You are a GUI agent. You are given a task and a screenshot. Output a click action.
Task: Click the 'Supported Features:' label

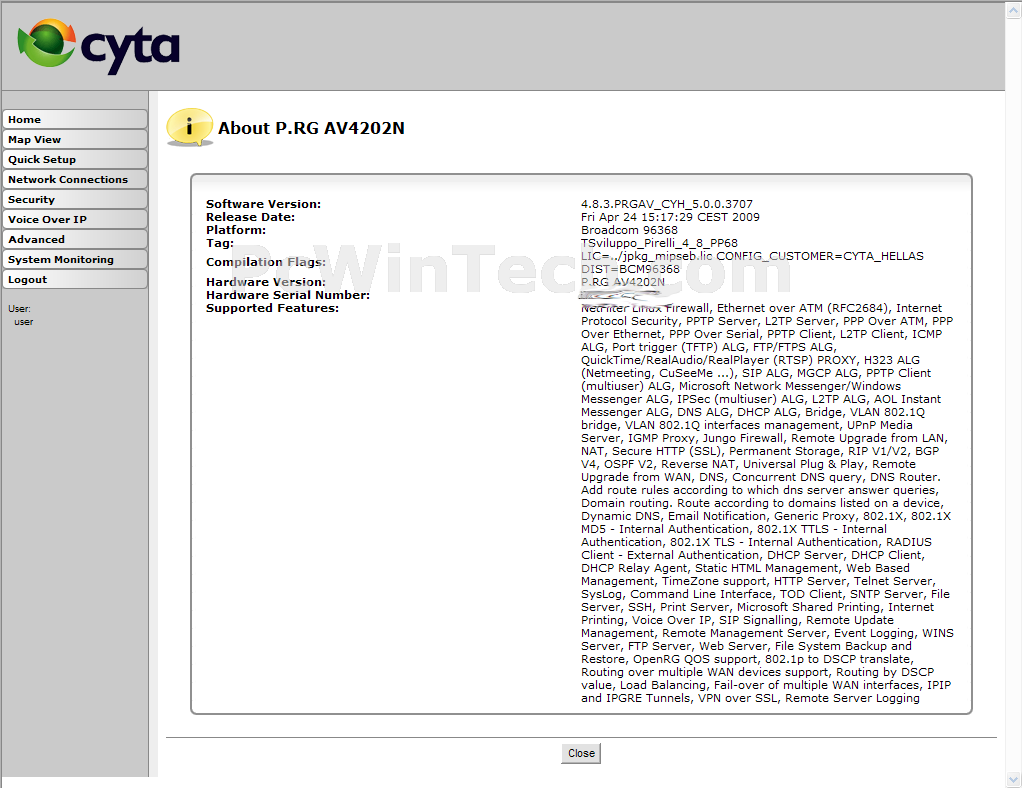coord(272,308)
